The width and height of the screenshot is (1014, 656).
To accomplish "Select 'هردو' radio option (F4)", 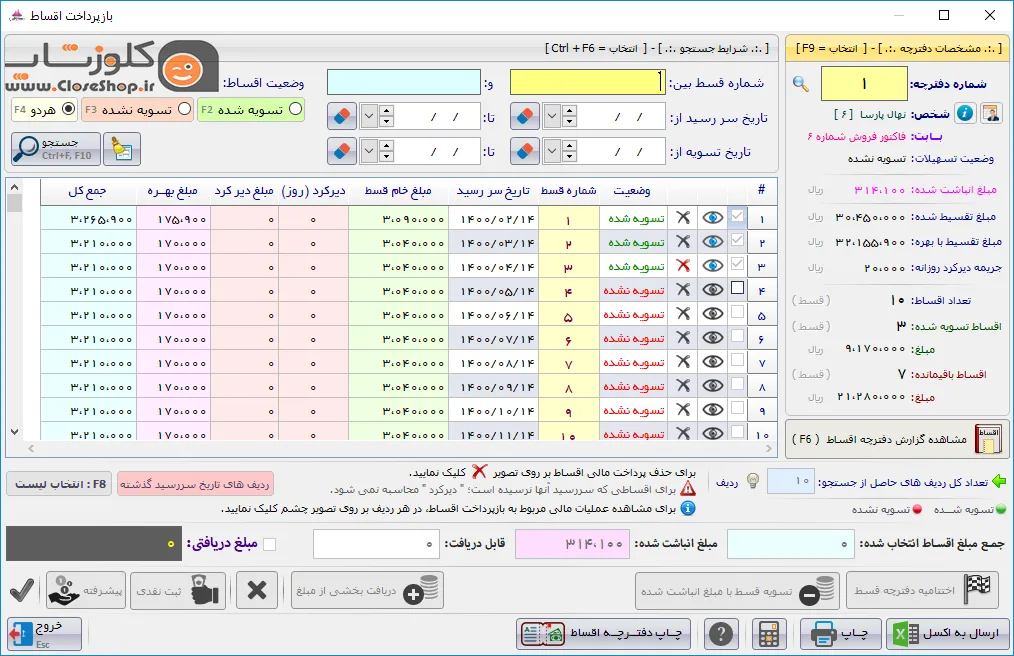I will (x=69, y=109).
